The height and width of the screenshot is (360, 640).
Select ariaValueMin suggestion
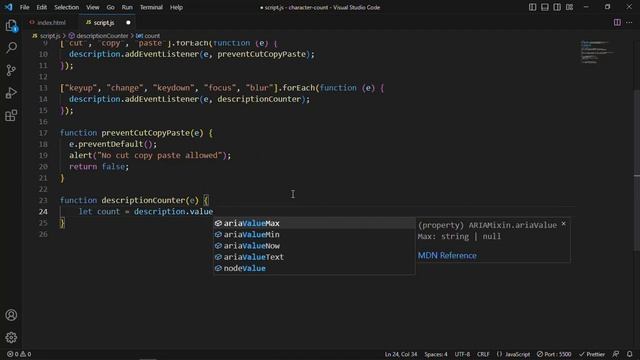(x=314, y=235)
